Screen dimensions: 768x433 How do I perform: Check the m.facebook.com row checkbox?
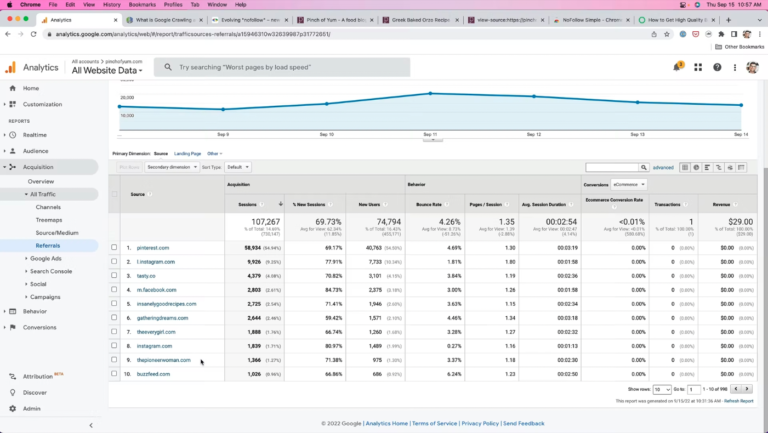pos(114,289)
